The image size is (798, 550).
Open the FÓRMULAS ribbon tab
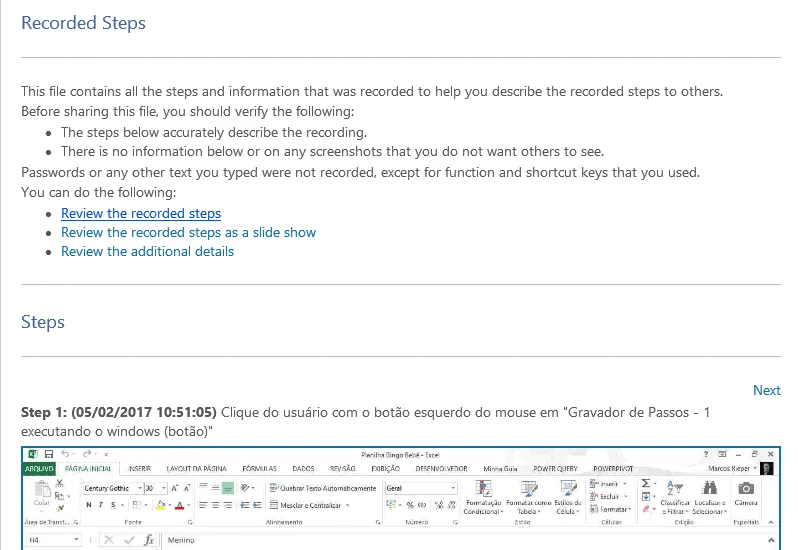pyautogui.click(x=259, y=469)
